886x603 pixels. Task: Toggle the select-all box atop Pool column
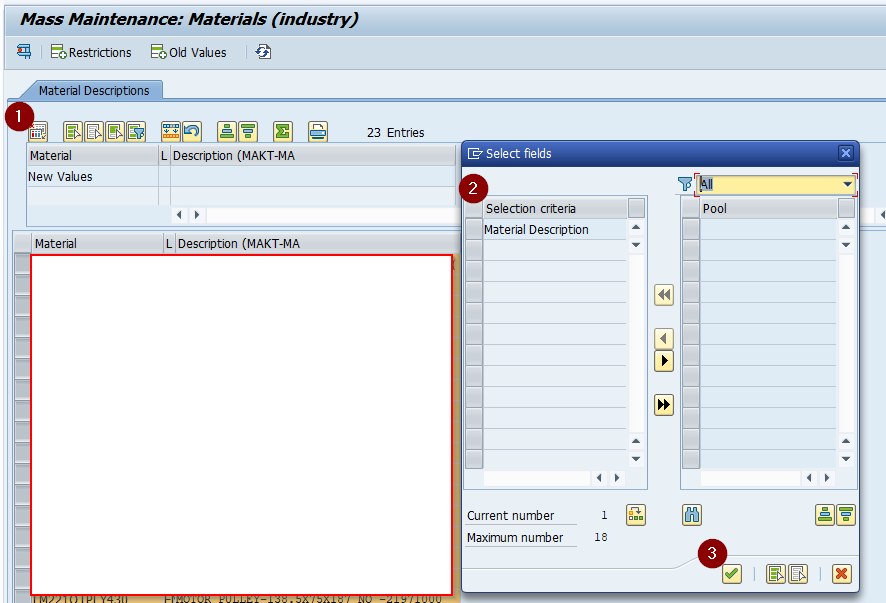[690, 208]
